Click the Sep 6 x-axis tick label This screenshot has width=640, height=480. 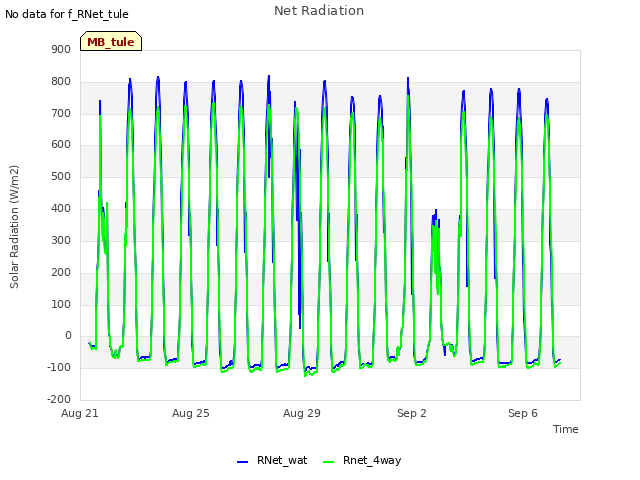click(523, 413)
